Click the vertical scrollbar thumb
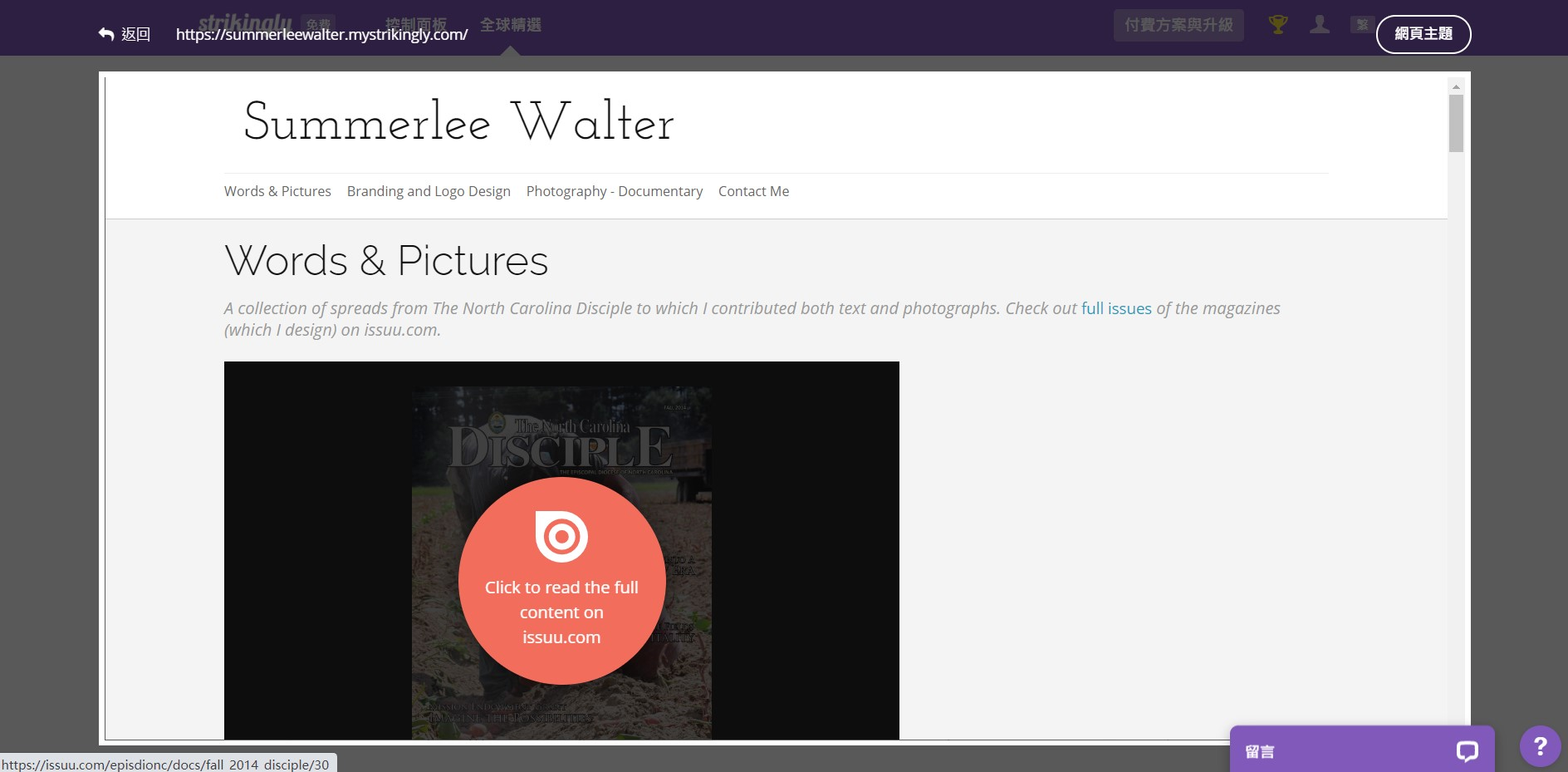This screenshot has height=772, width=1568. [1455, 123]
